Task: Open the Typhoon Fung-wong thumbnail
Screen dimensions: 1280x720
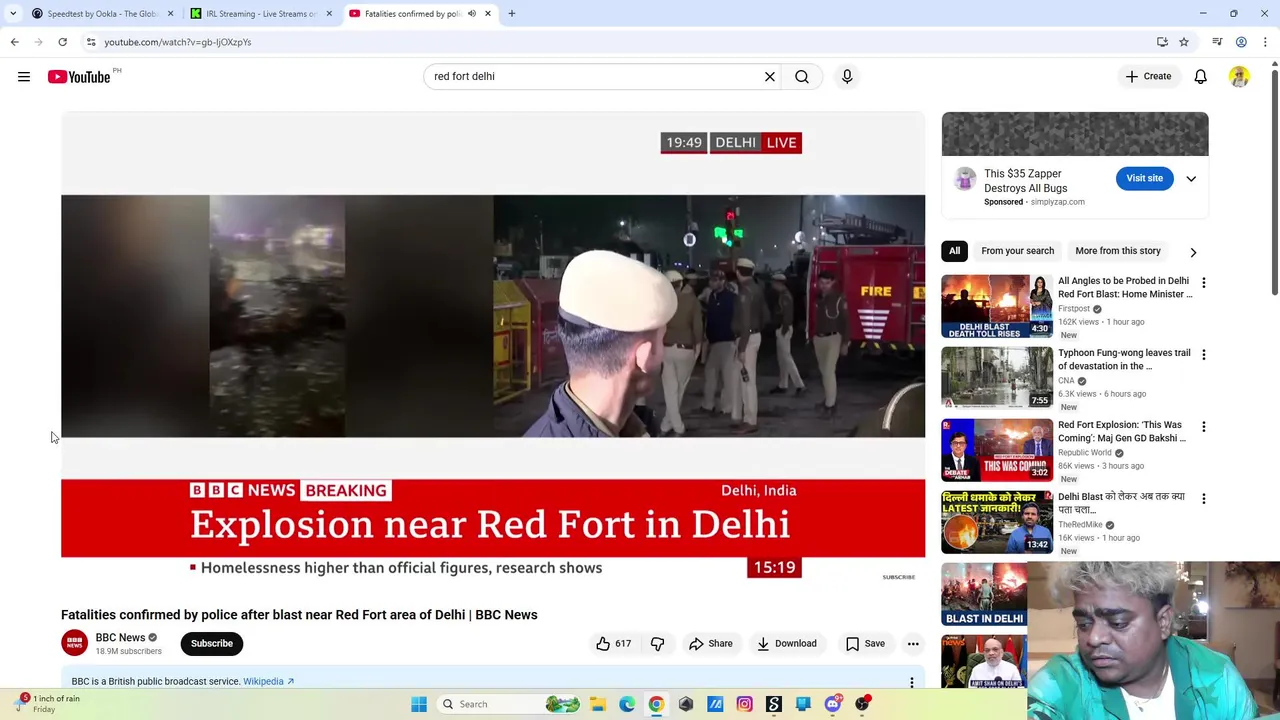Action: 996,378
